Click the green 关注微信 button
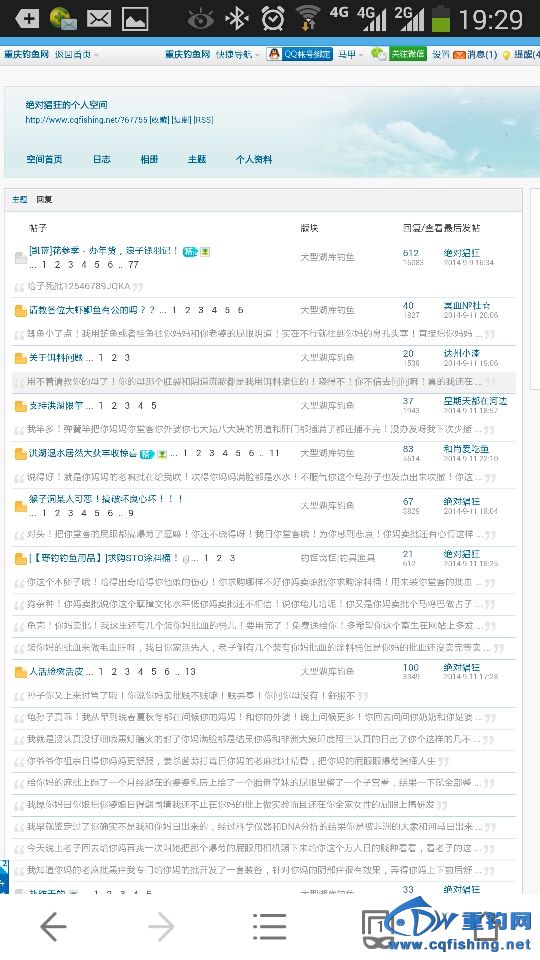Viewport: 540px width, 960px height. [x=408, y=54]
